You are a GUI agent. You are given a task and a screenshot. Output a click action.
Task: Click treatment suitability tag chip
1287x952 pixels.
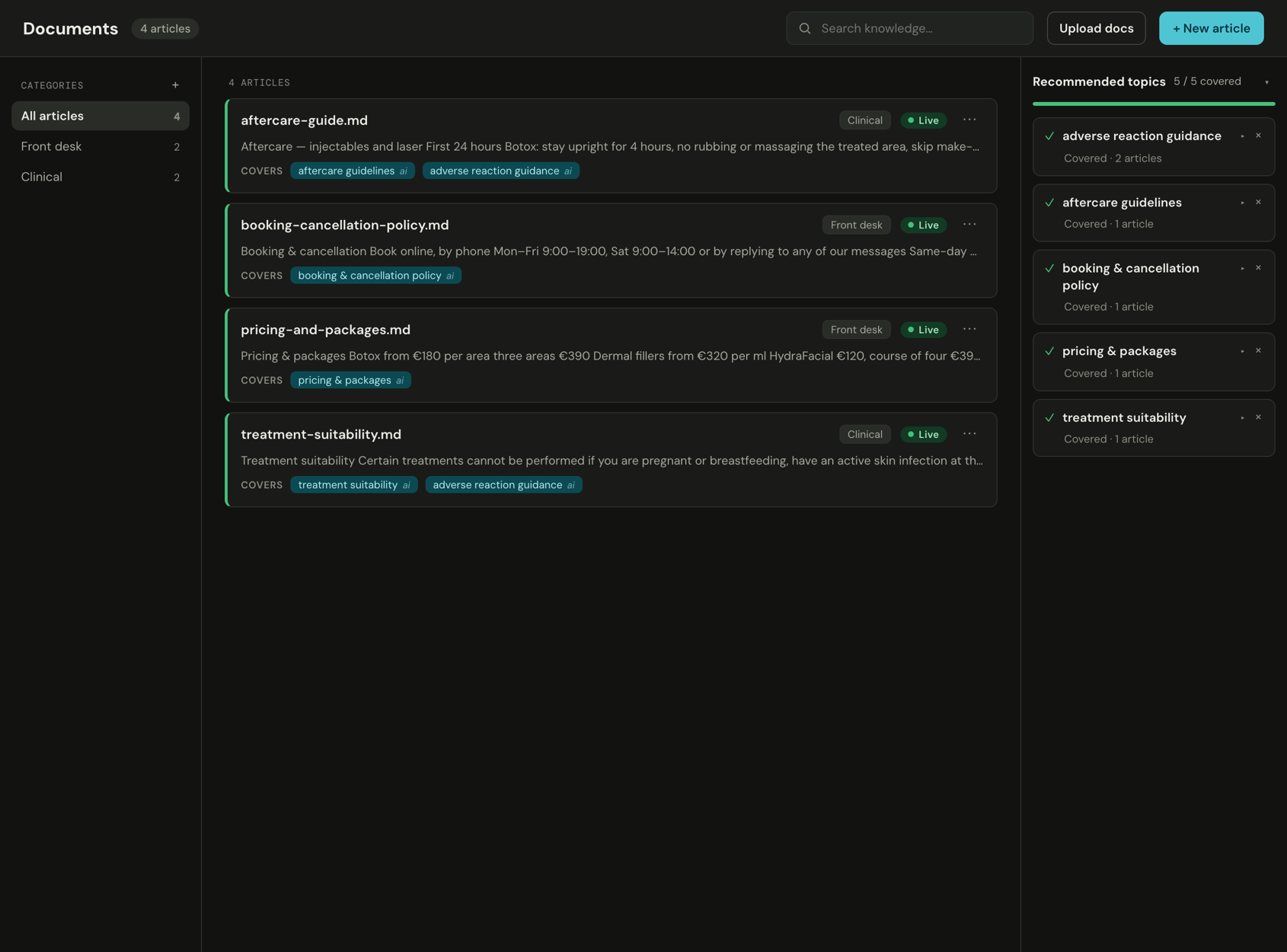(x=353, y=485)
